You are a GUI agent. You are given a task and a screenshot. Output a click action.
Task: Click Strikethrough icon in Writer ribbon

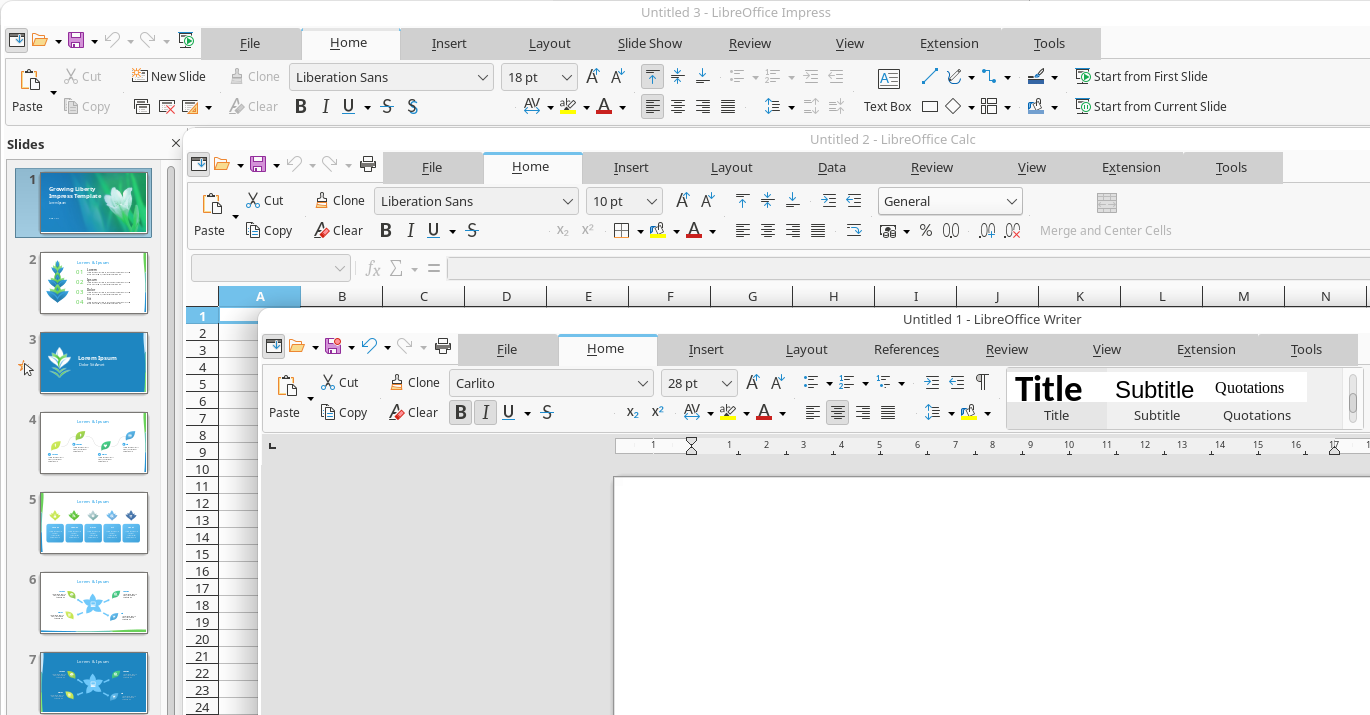(x=547, y=412)
